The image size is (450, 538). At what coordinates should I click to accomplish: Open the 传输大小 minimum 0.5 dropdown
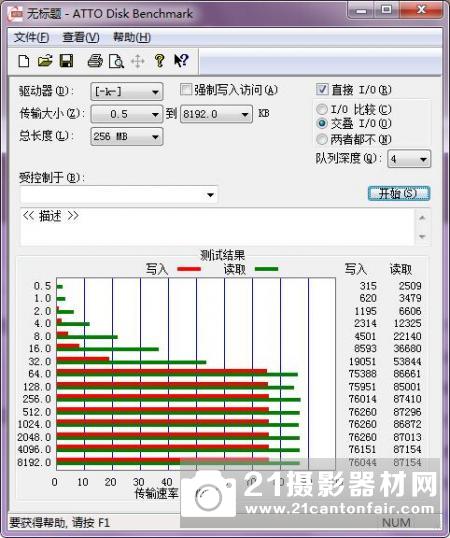(127, 114)
